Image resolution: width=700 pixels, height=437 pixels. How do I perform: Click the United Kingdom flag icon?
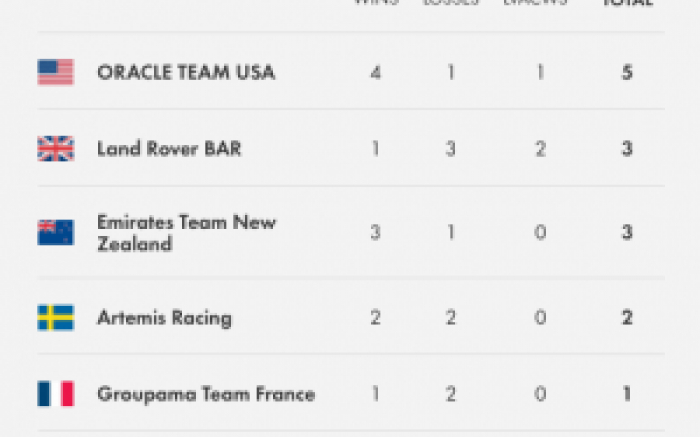pyautogui.click(x=56, y=149)
